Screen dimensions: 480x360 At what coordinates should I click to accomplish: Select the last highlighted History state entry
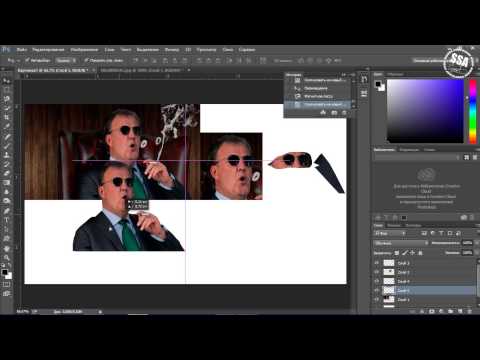[x=317, y=104]
